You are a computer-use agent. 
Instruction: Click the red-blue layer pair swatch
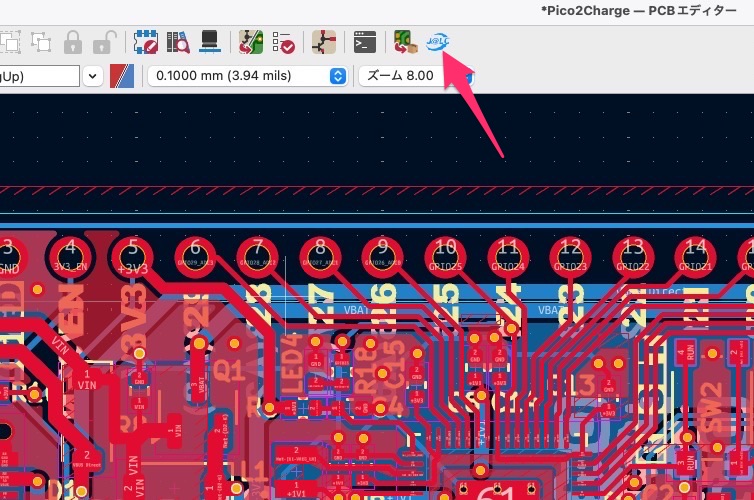click(122, 76)
